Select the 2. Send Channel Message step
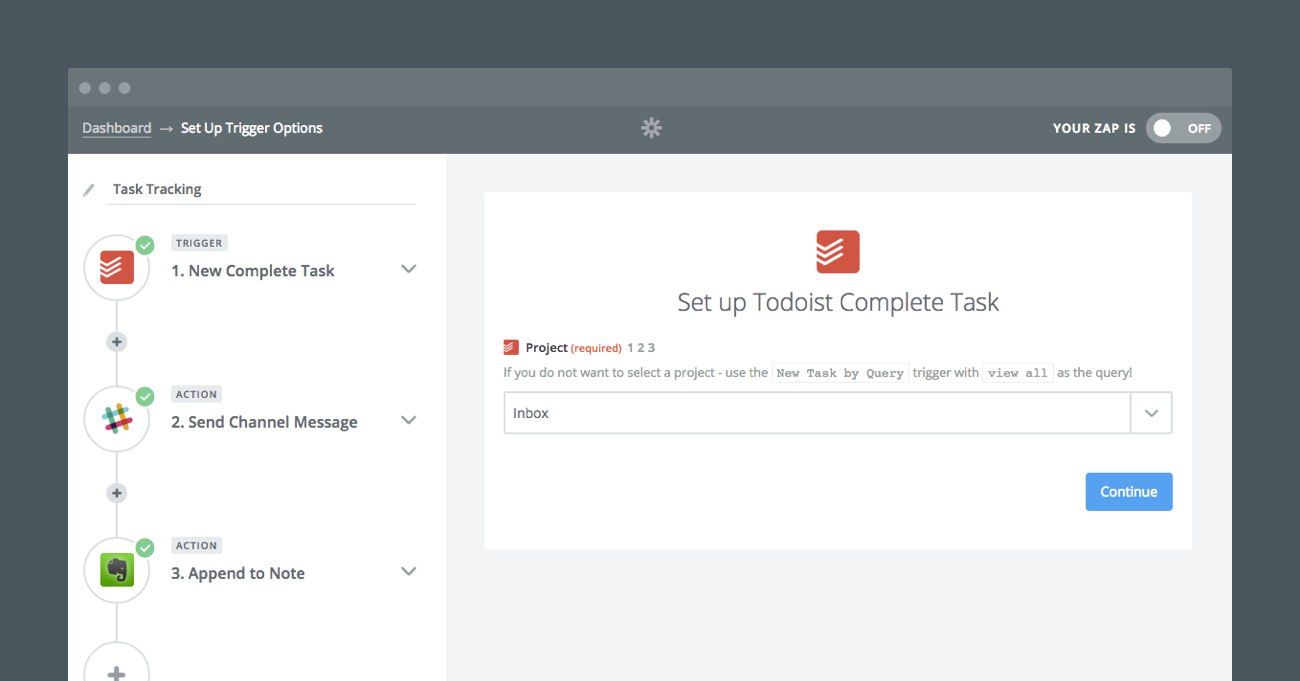This screenshot has width=1300, height=681. coord(264,422)
